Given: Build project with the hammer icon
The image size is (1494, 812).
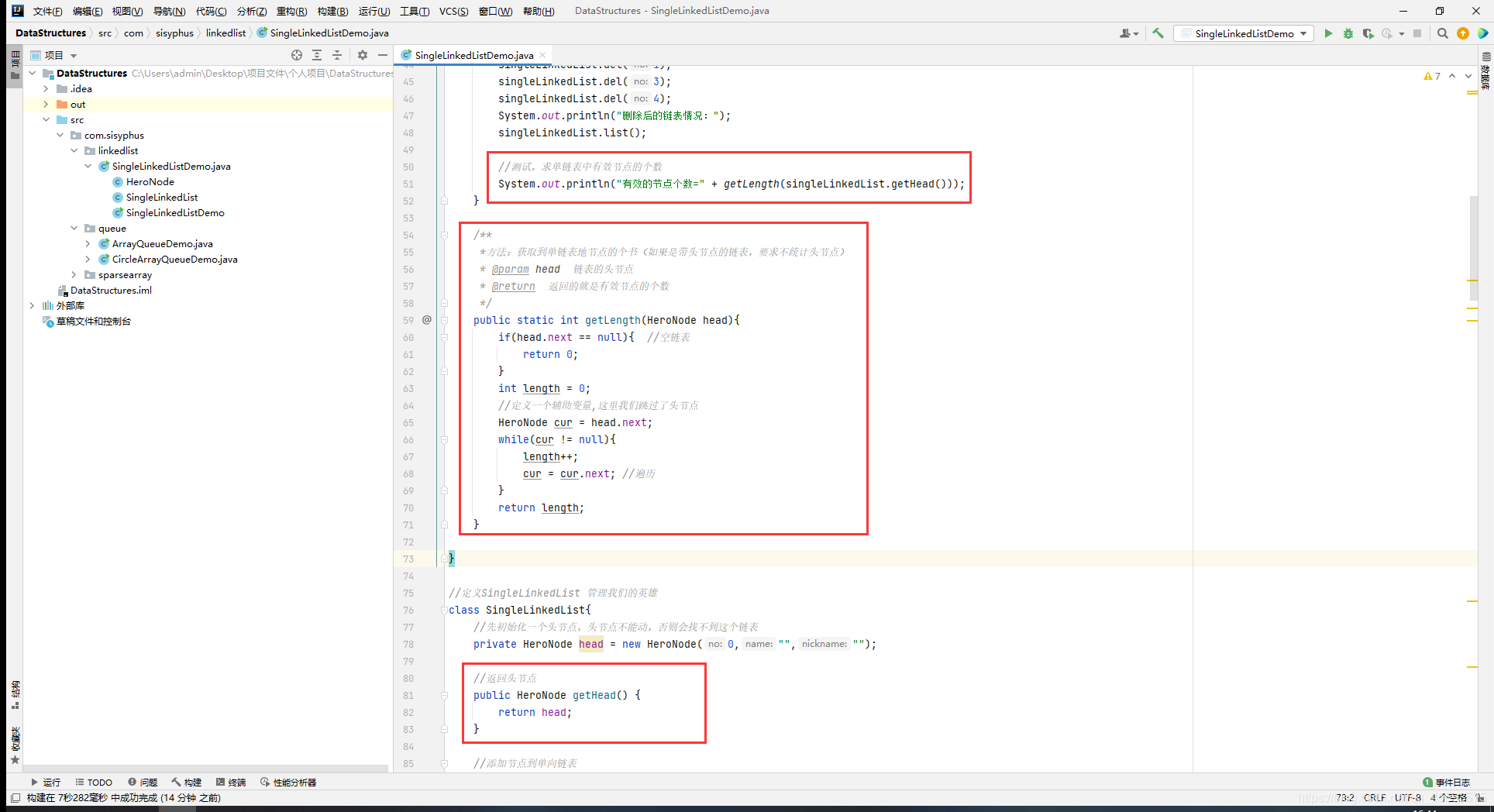Looking at the screenshot, I should coord(1158,33).
